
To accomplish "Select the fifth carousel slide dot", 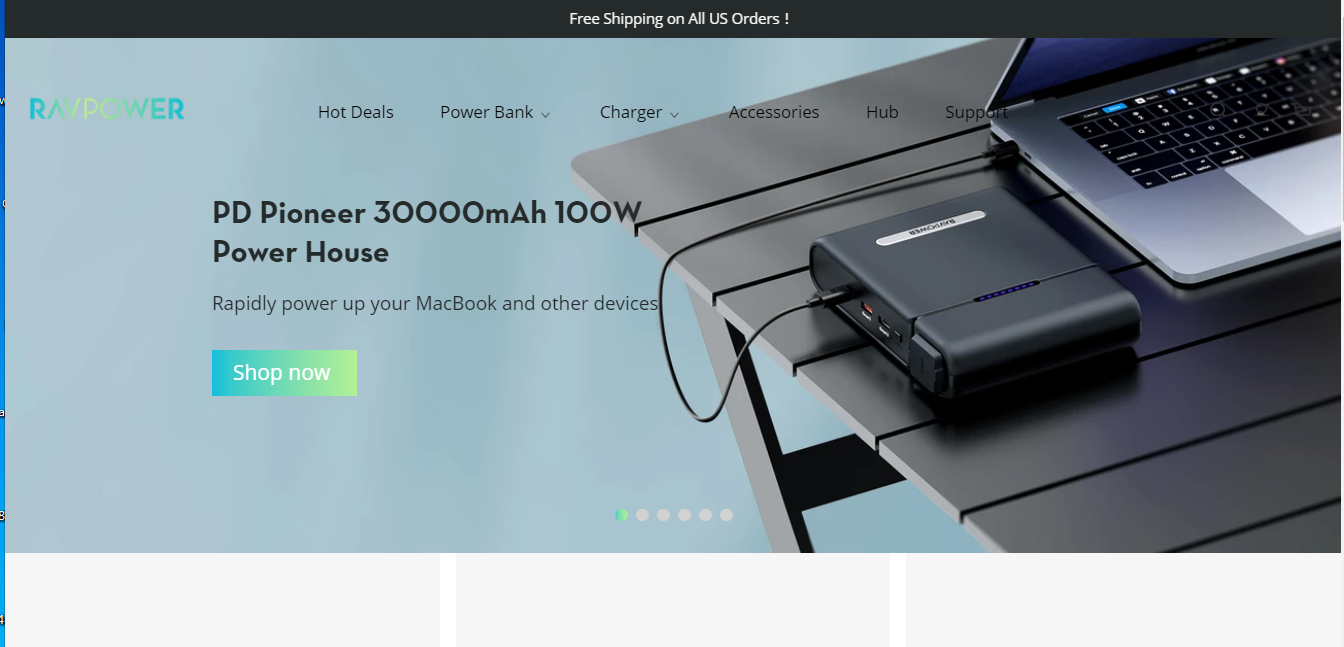I will pyautogui.click(x=706, y=515).
